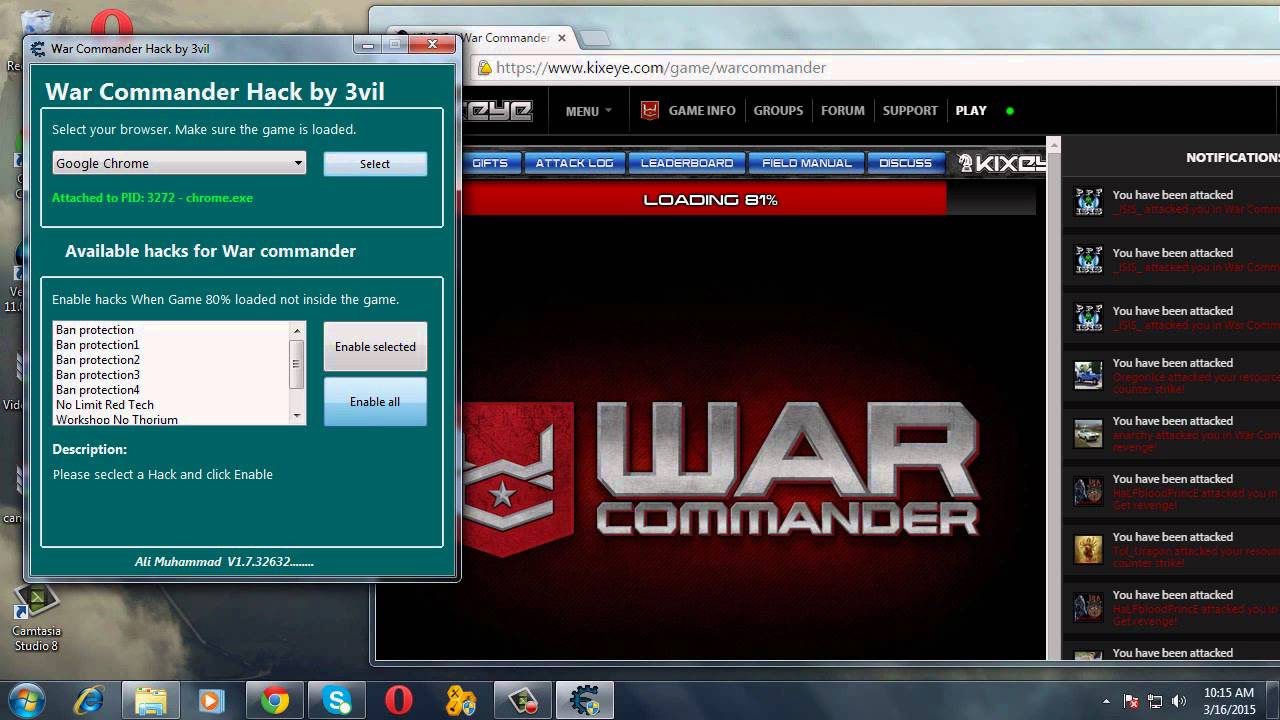The height and width of the screenshot is (720, 1280).
Task: Close the War Commander Chrome tab
Action: click(562, 38)
